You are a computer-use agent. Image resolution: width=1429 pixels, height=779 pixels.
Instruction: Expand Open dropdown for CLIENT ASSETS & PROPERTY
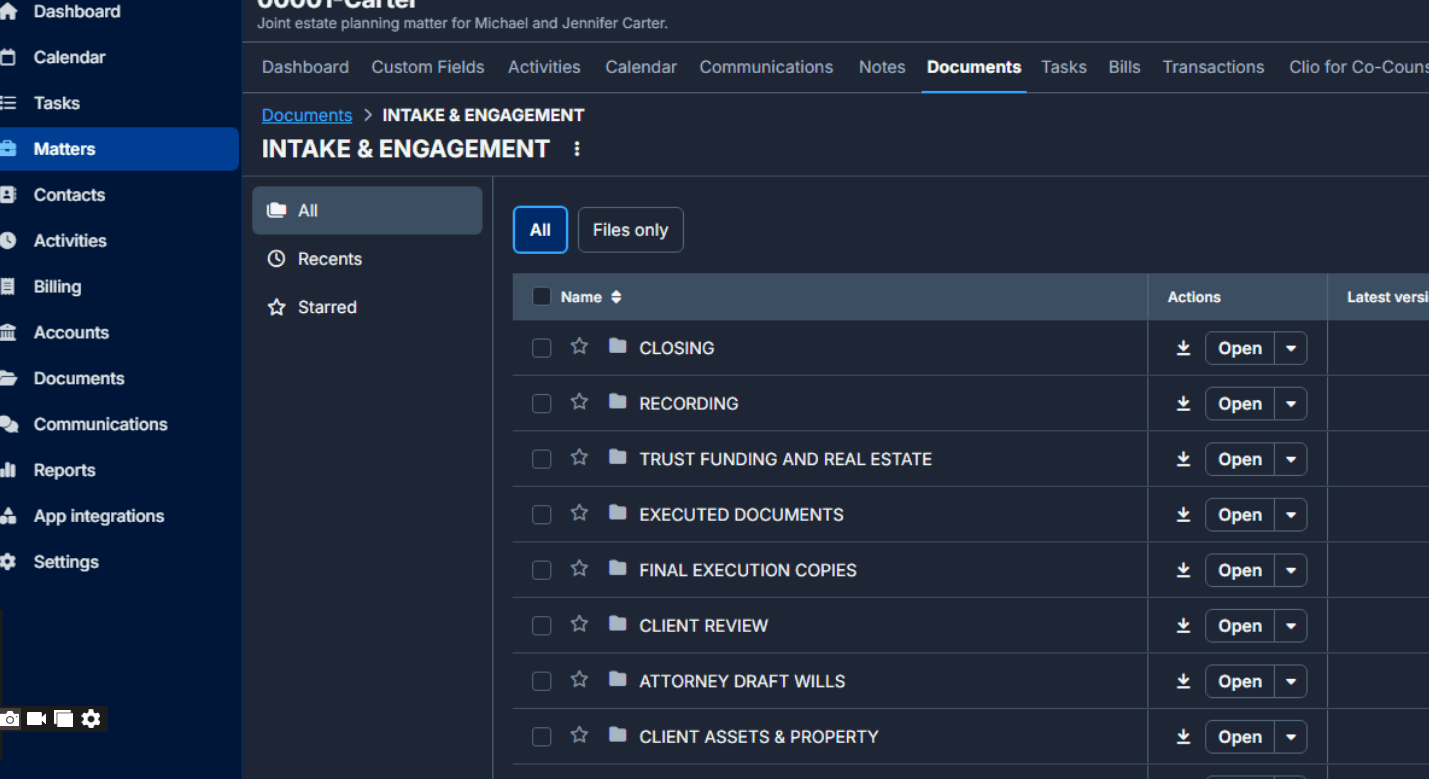click(x=1291, y=737)
